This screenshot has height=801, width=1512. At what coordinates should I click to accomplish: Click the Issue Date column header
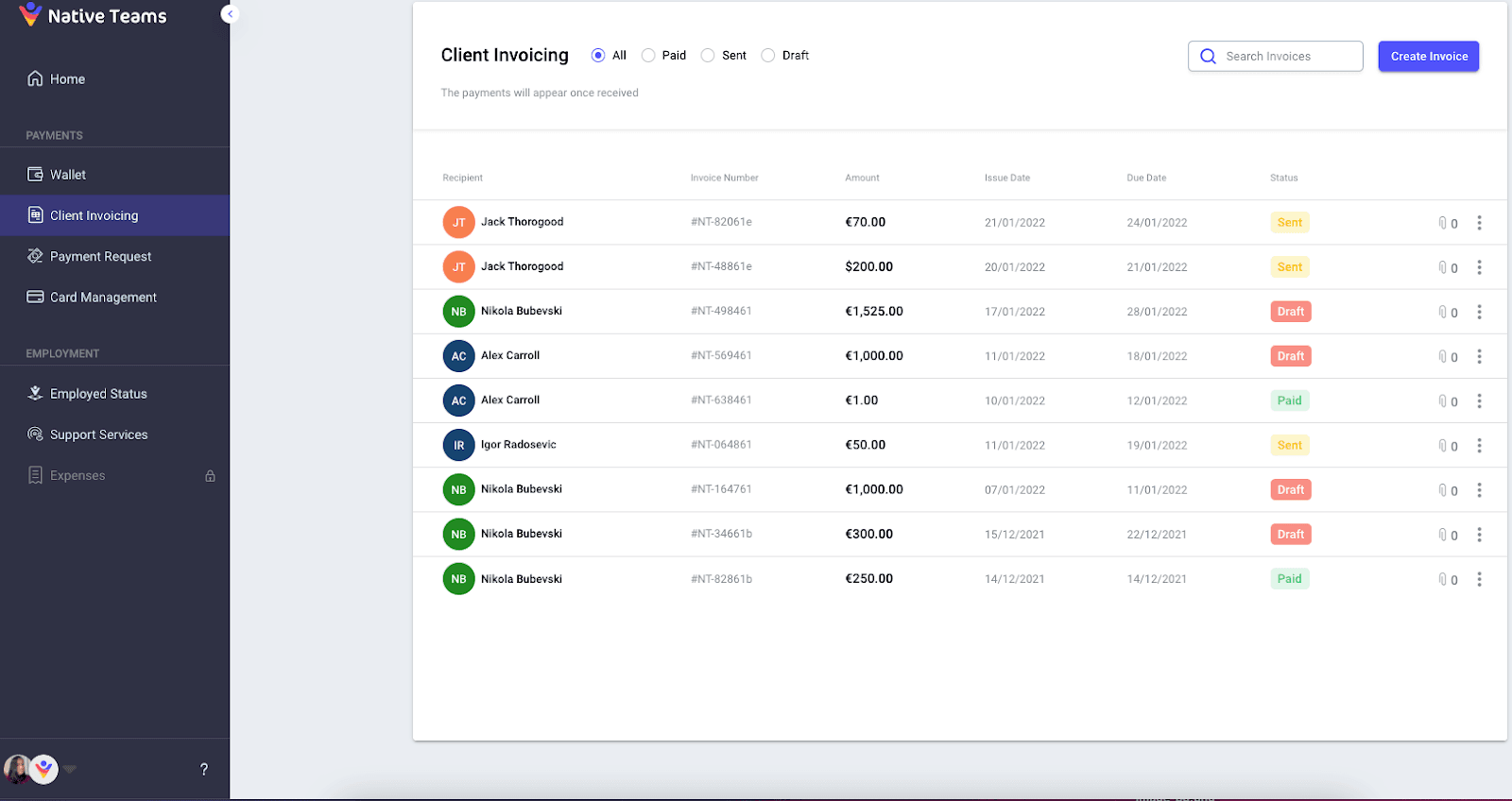(x=1007, y=178)
